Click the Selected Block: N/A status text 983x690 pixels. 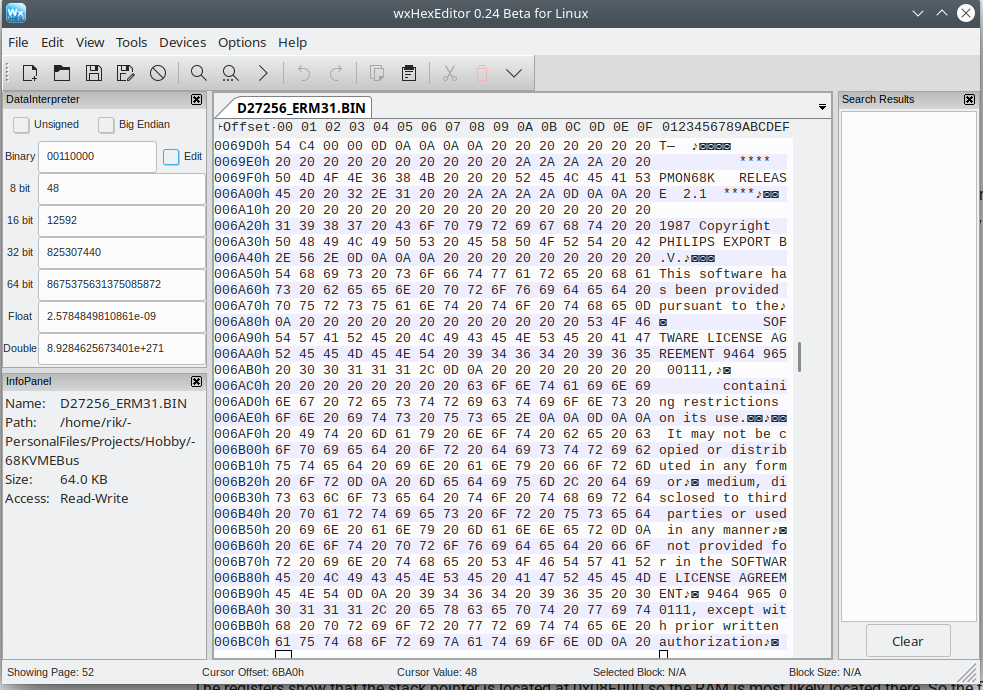pyautogui.click(x=639, y=672)
